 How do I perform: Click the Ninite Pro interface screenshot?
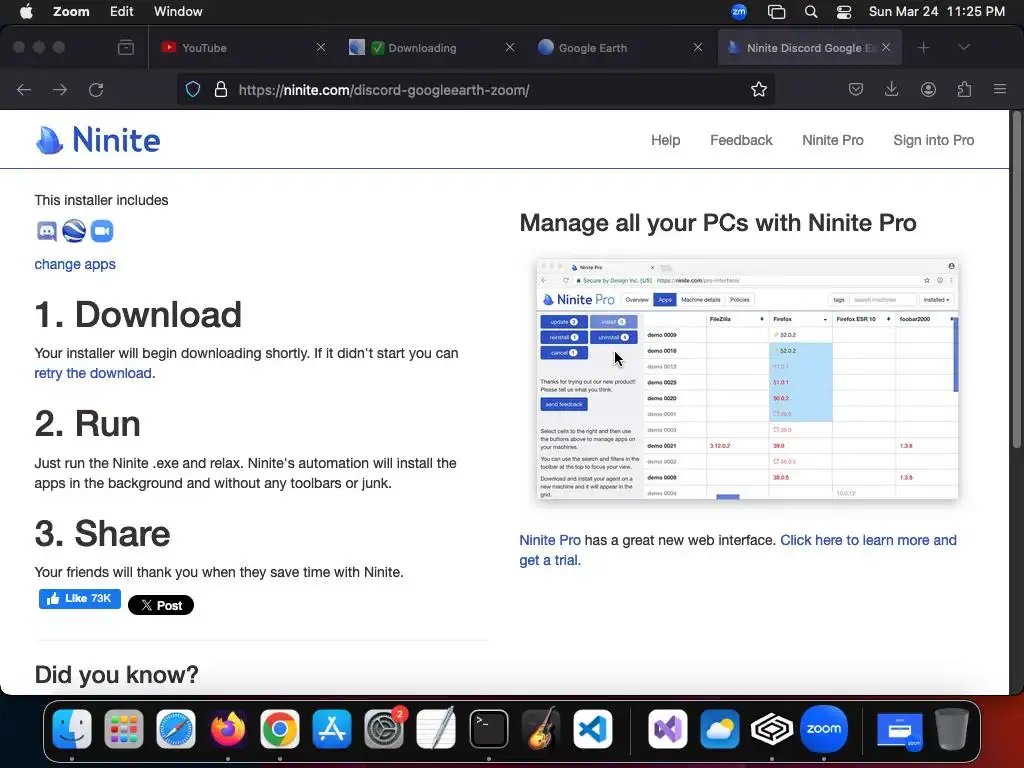[748, 379]
